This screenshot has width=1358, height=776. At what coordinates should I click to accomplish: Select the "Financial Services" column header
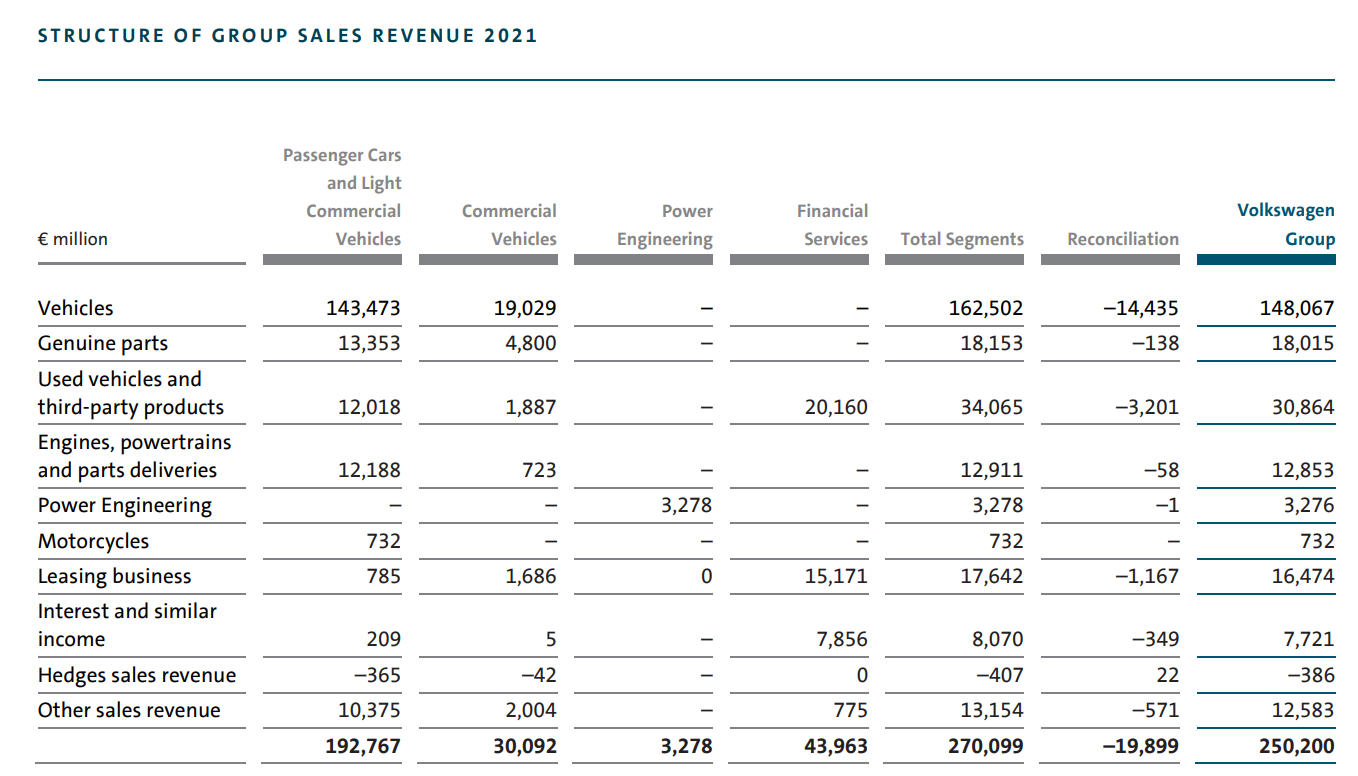click(x=832, y=225)
